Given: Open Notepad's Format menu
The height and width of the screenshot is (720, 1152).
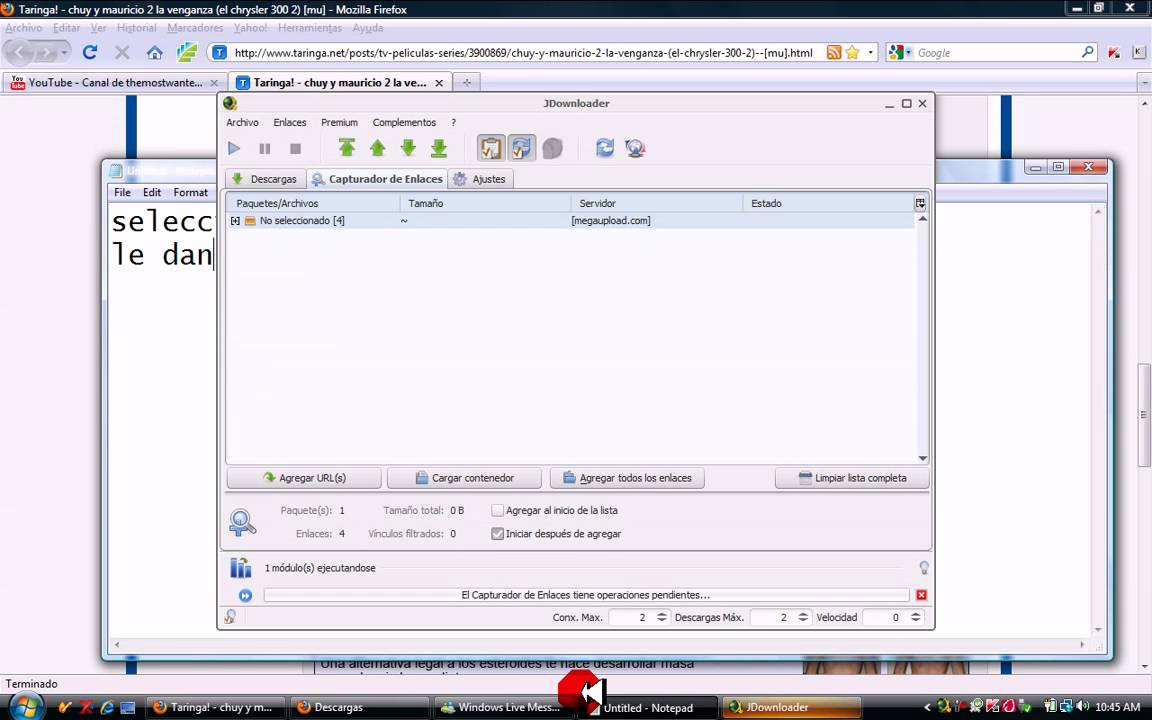Looking at the screenshot, I should coord(190,192).
